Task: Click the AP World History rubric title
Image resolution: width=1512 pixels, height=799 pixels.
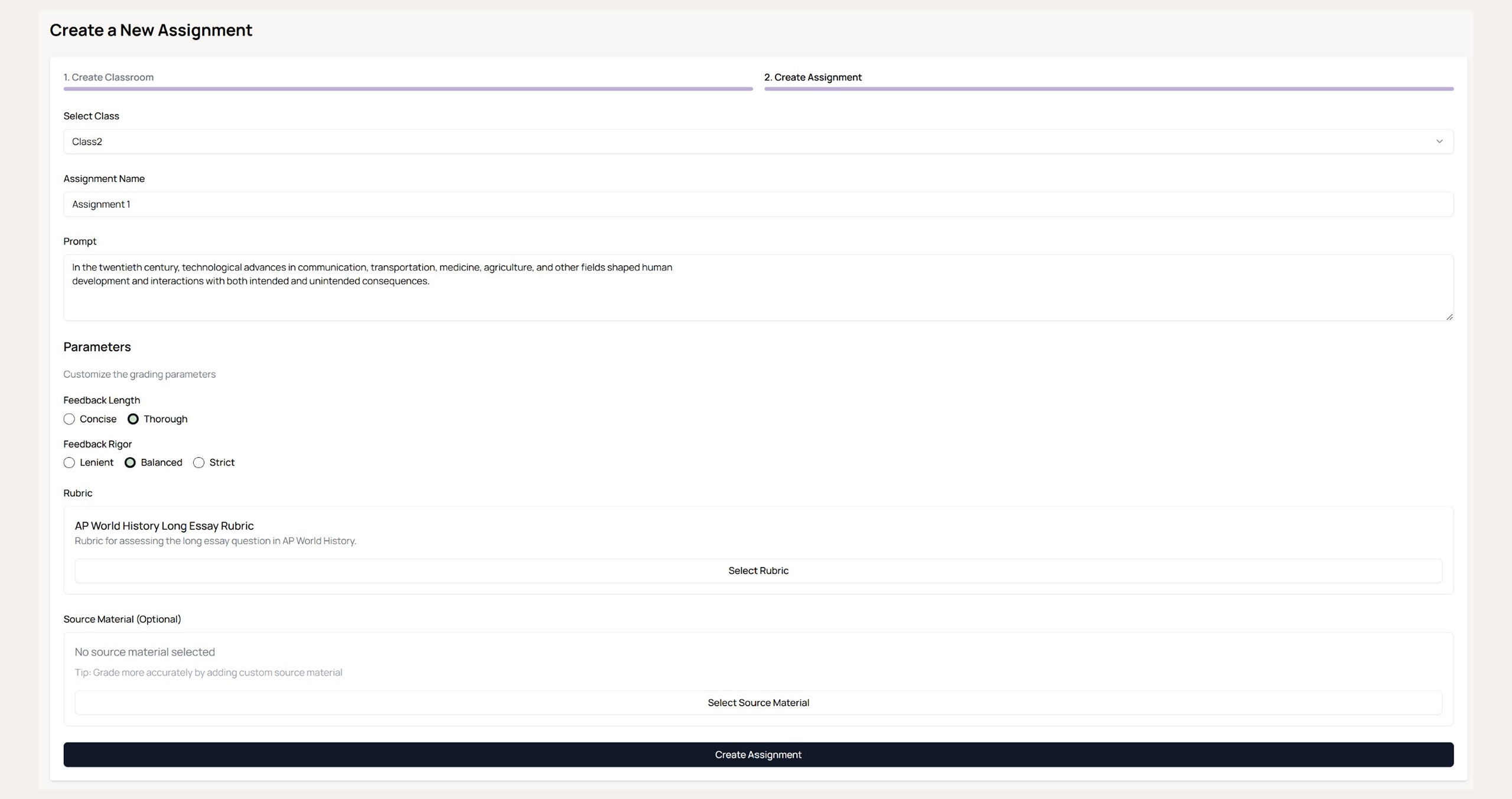Action: (x=164, y=526)
